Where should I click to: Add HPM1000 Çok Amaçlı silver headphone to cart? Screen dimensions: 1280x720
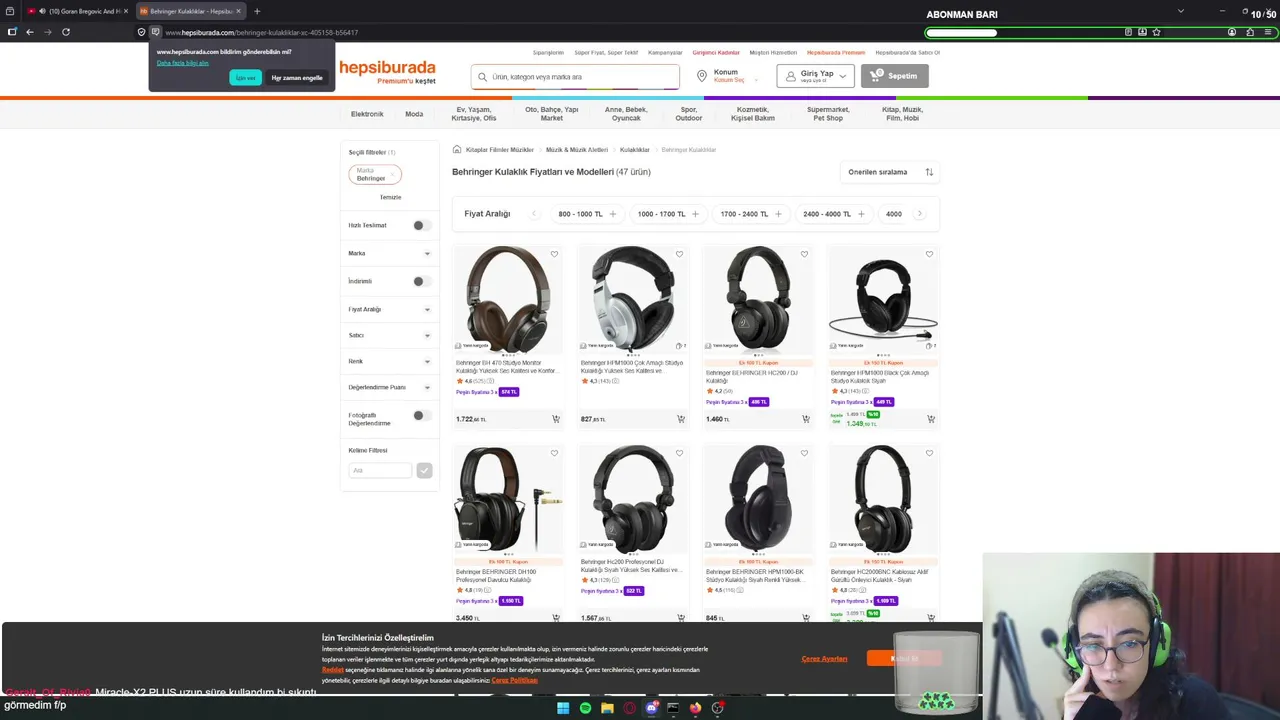point(681,419)
